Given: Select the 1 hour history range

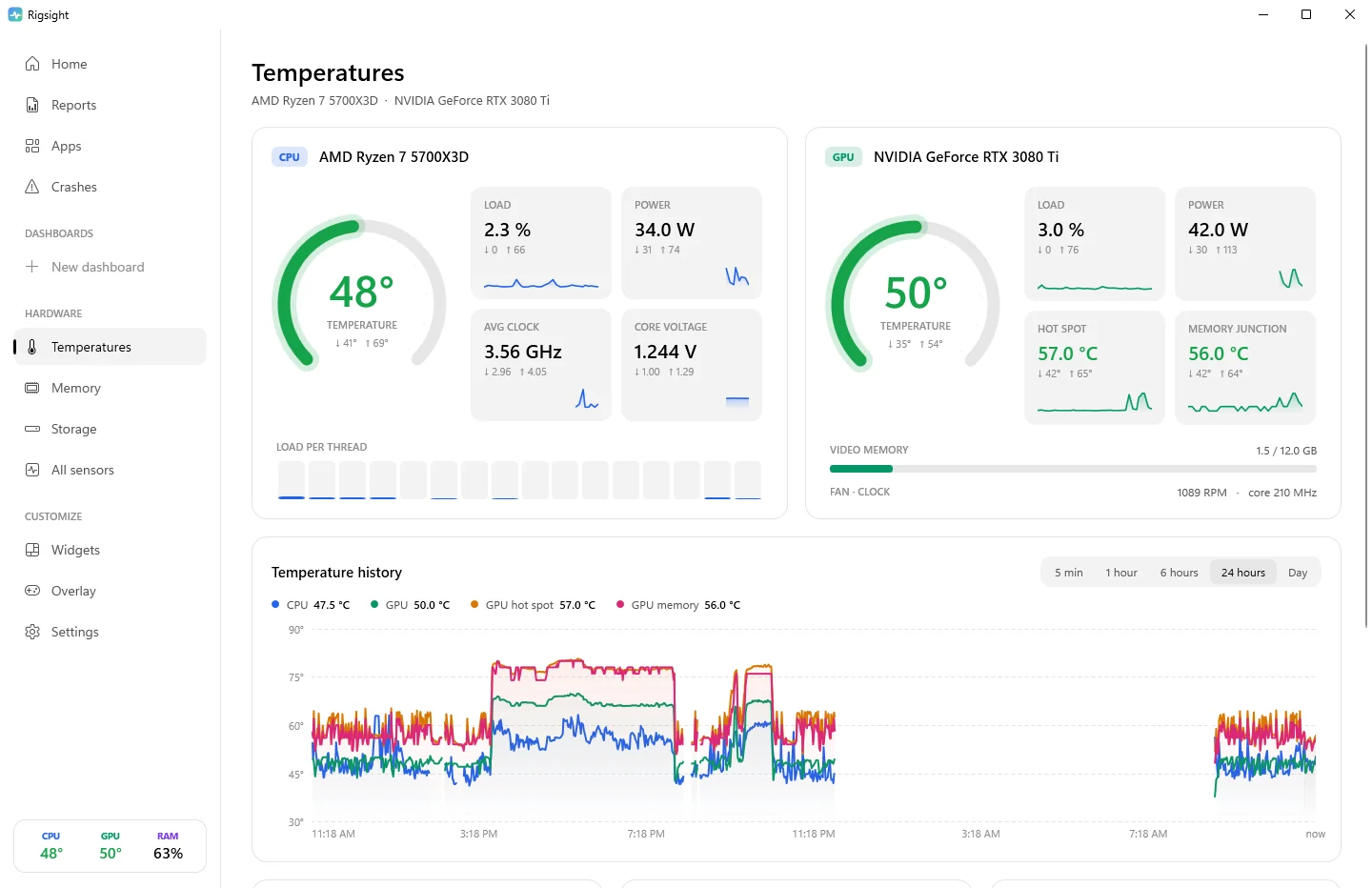Looking at the screenshot, I should click(1121, 573).
